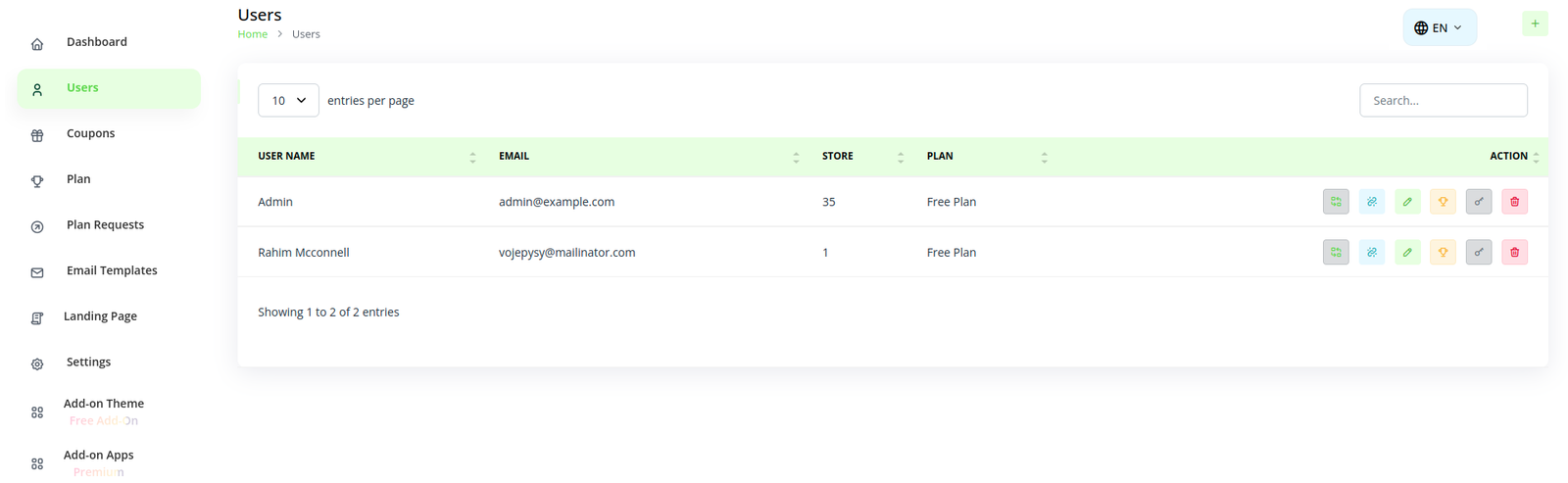
Task: Click the Search input field
Action: 1443,101
